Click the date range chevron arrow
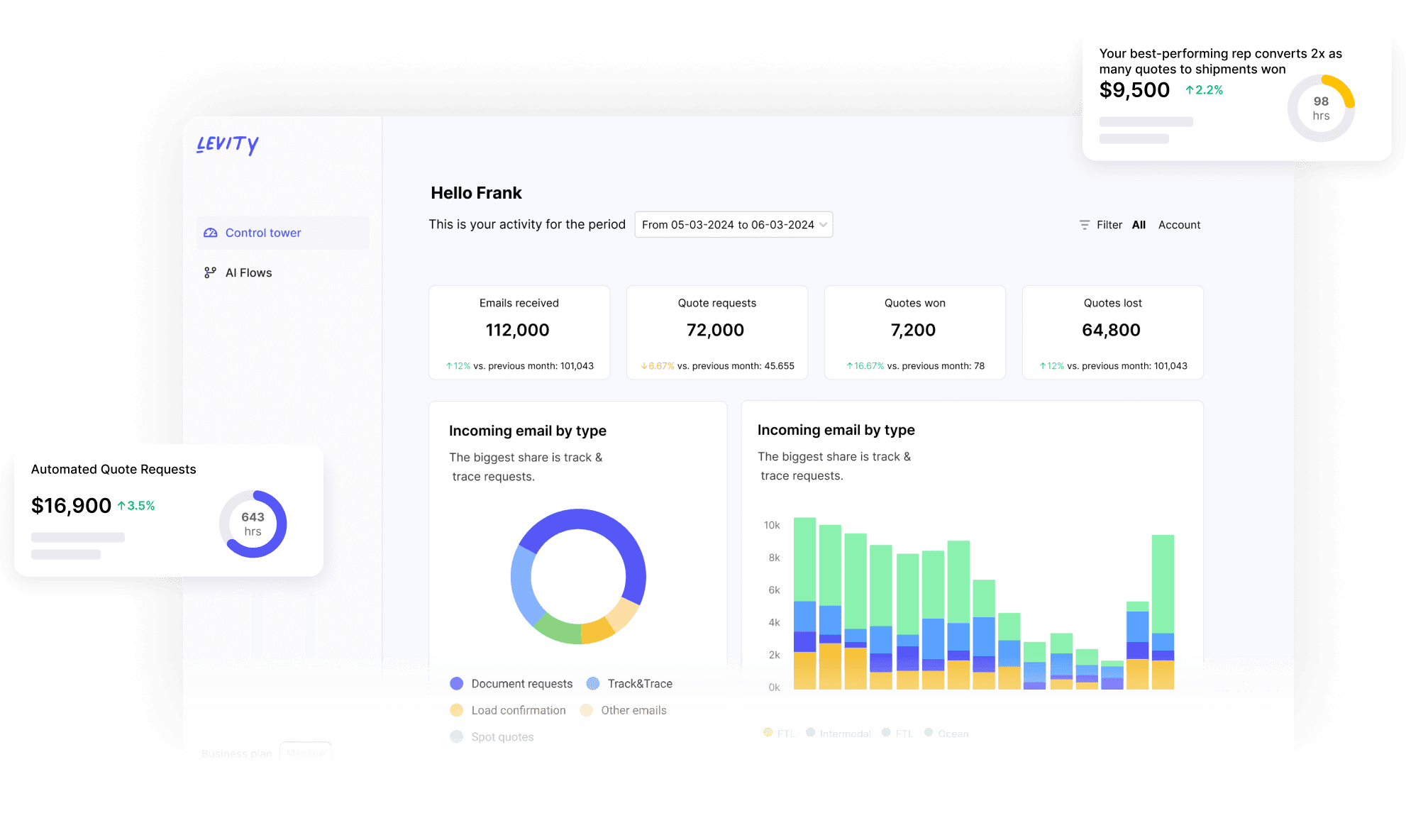 coord(823,225)
